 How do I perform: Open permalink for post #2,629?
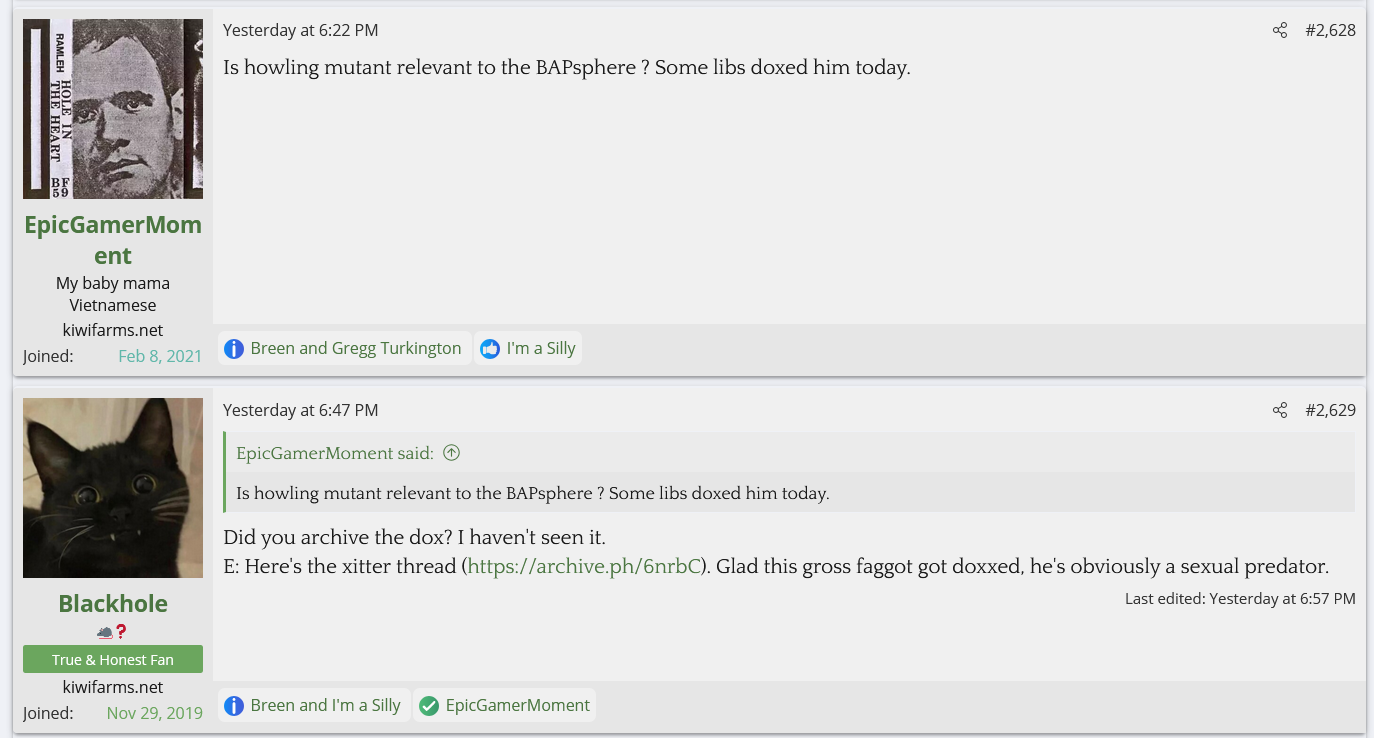point(1330,410)
